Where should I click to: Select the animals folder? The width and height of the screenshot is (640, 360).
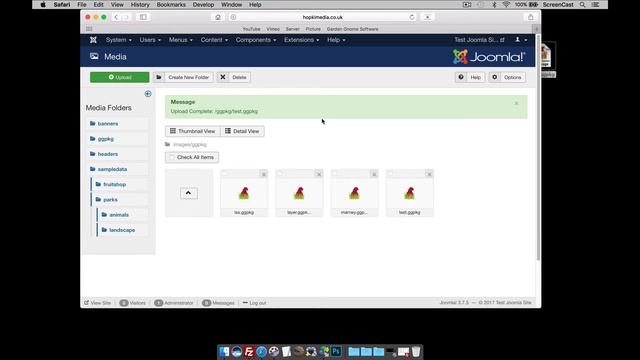click(119, 215)
